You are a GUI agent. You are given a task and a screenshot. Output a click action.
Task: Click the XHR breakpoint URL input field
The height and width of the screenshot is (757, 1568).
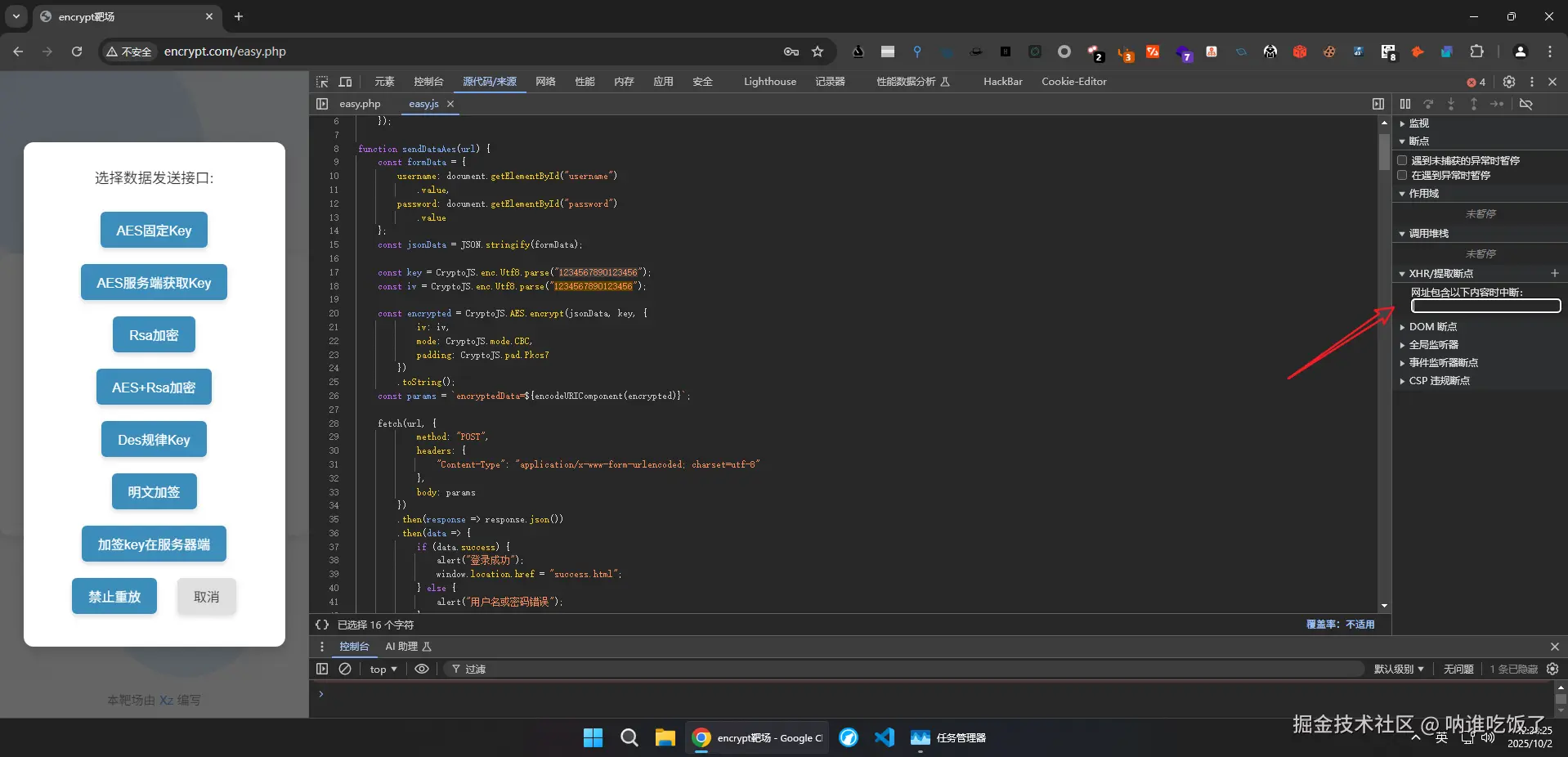[1485, 306]
